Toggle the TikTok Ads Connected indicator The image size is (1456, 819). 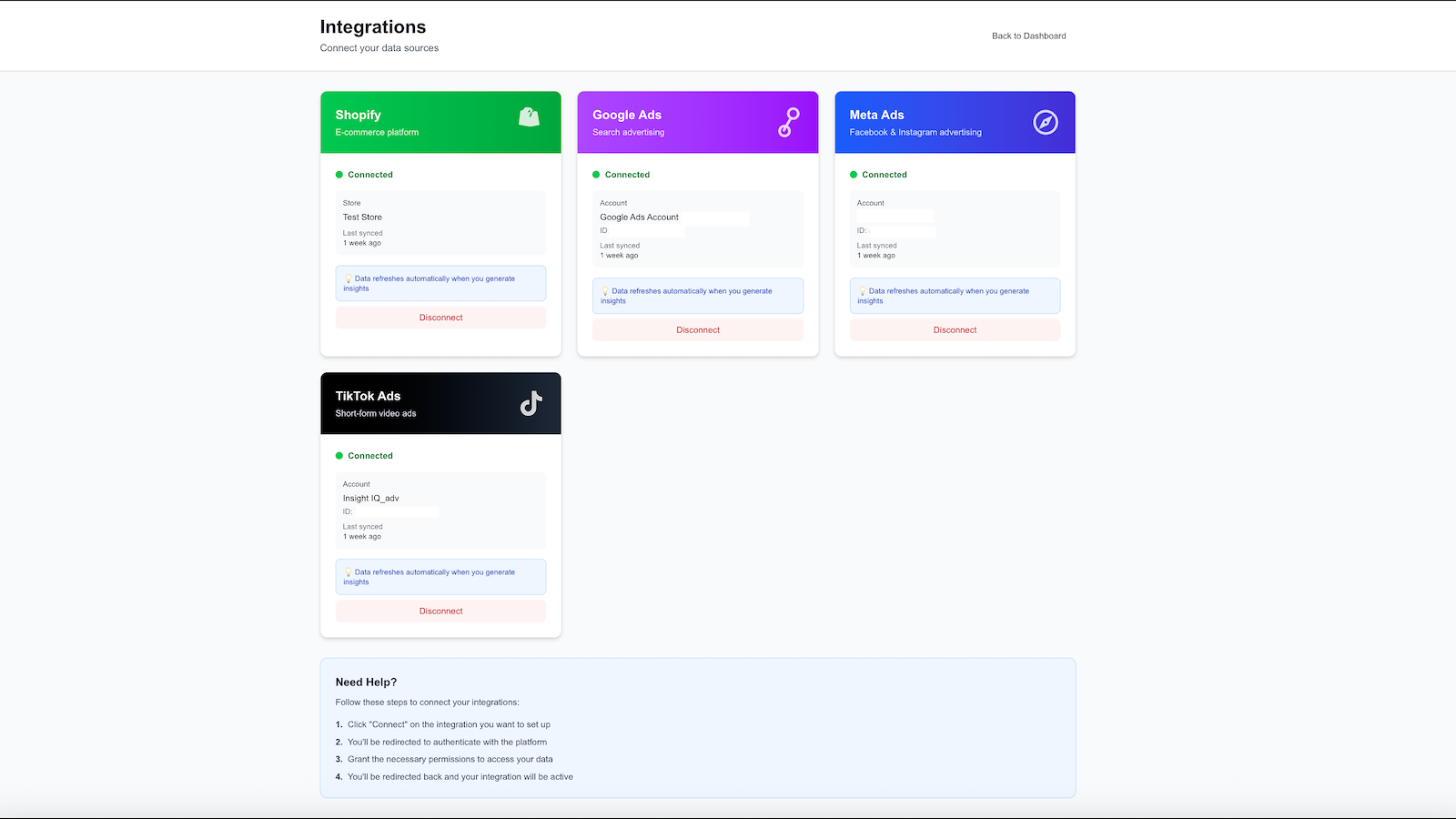[340, 455]
